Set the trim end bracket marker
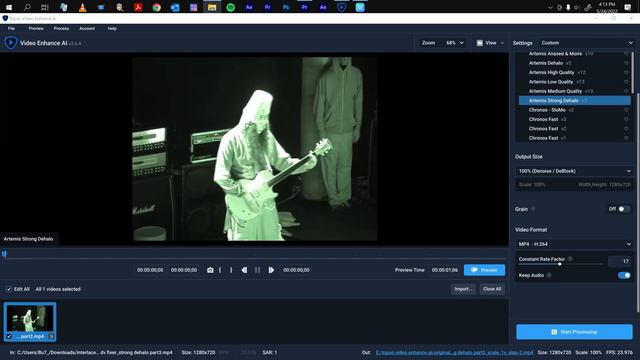 [x=231, y=270]
